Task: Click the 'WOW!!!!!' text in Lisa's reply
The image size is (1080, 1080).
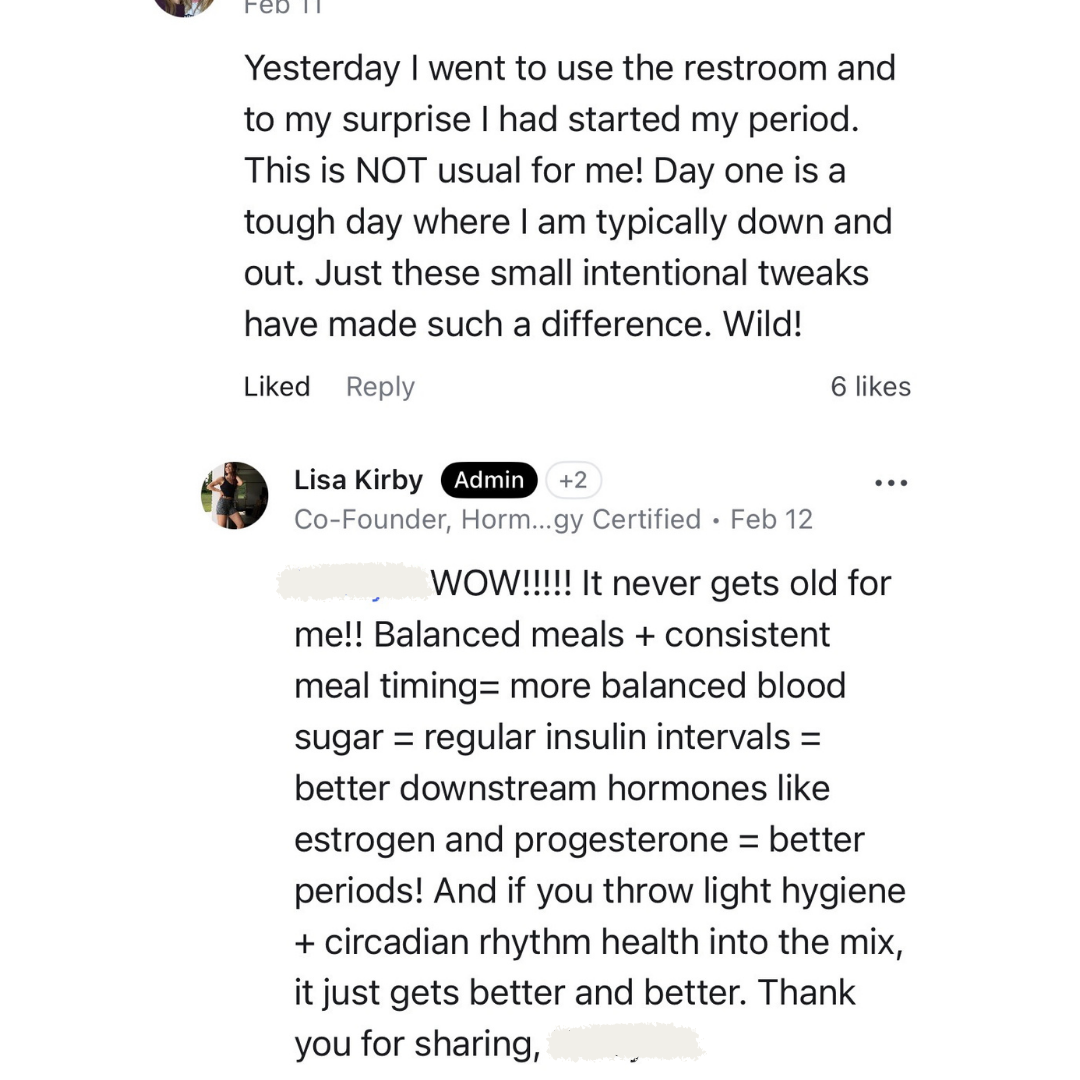Action: (x=502, y=583)
